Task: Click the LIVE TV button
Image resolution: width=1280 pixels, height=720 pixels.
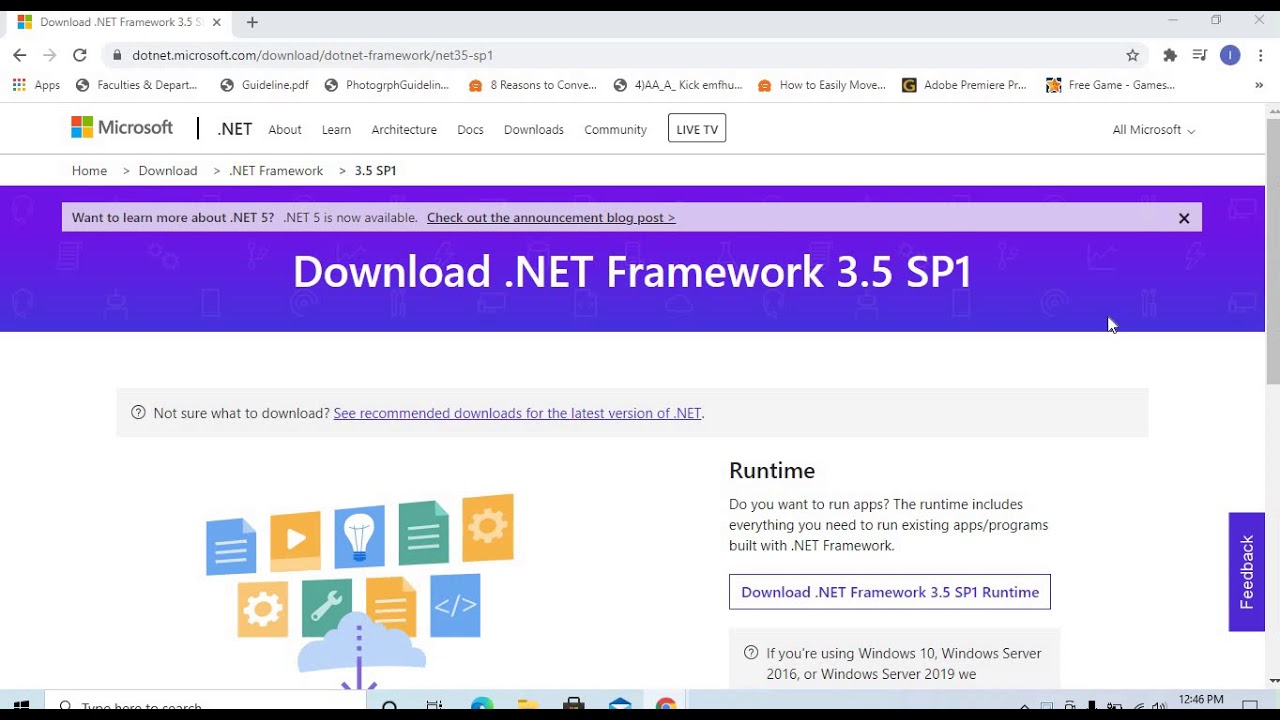Action: [697, 129]
